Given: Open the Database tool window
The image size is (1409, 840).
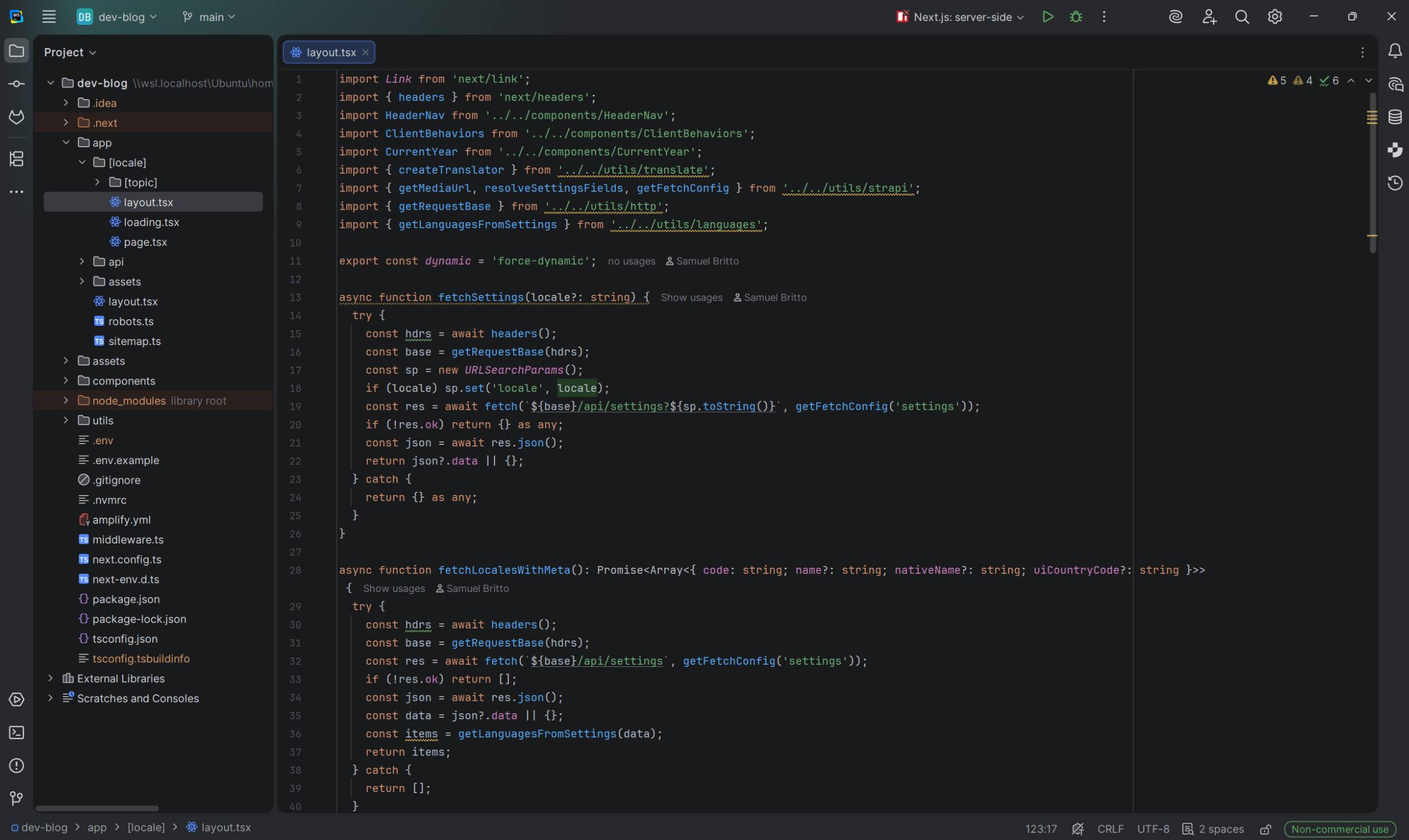Looking at the screenshot, I should (1395, 117).
